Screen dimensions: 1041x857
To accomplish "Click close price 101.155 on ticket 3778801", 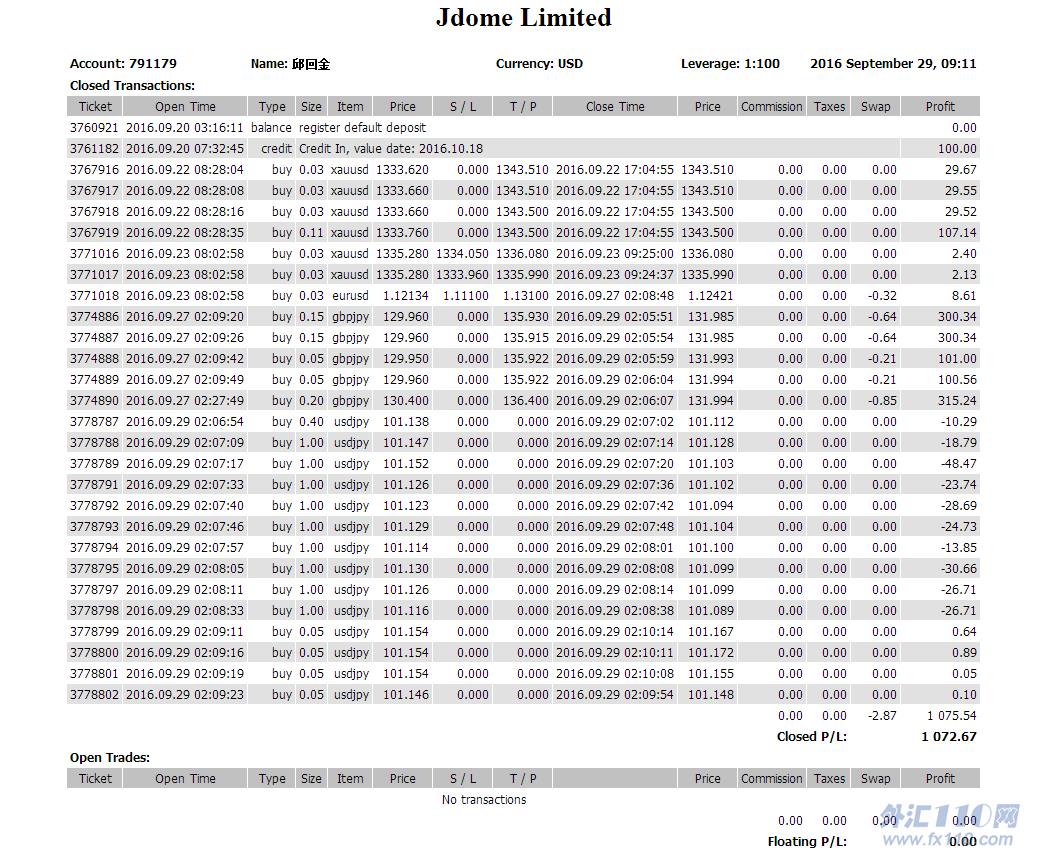I will tap(710, 674).
